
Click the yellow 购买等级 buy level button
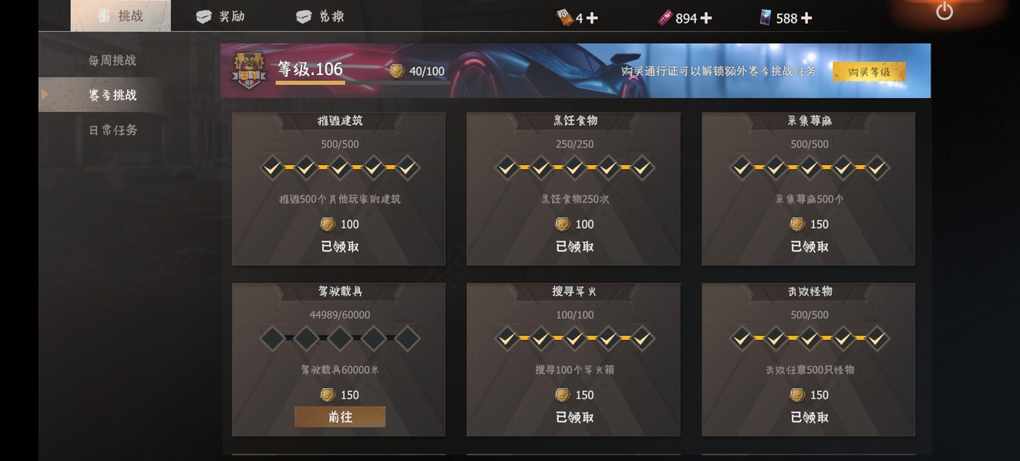point(869,72)
